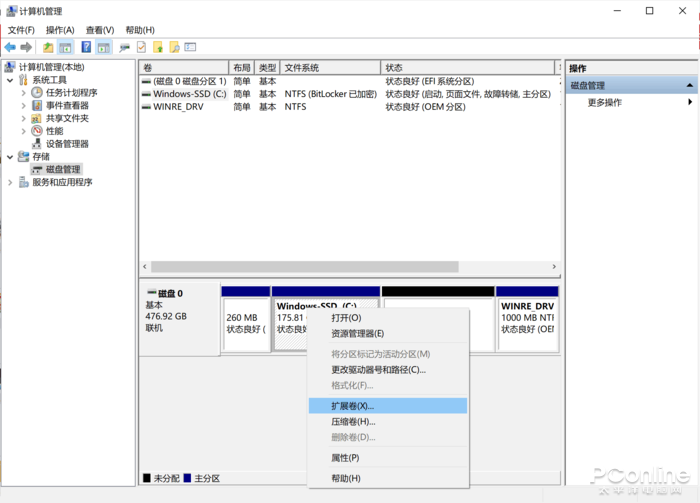Click the volume list horizontal scrollbar thumb
Image resolution: width=700 pixels, height=503 pixels.
click(x=304, y=266)
